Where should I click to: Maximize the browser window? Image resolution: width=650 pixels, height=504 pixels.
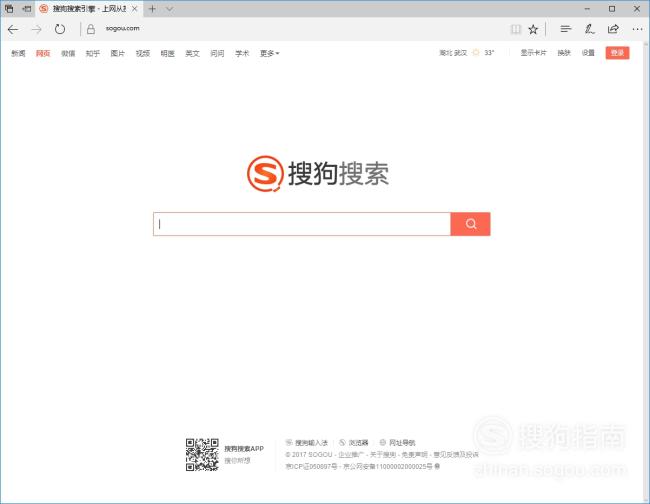[x=612, y=8]
